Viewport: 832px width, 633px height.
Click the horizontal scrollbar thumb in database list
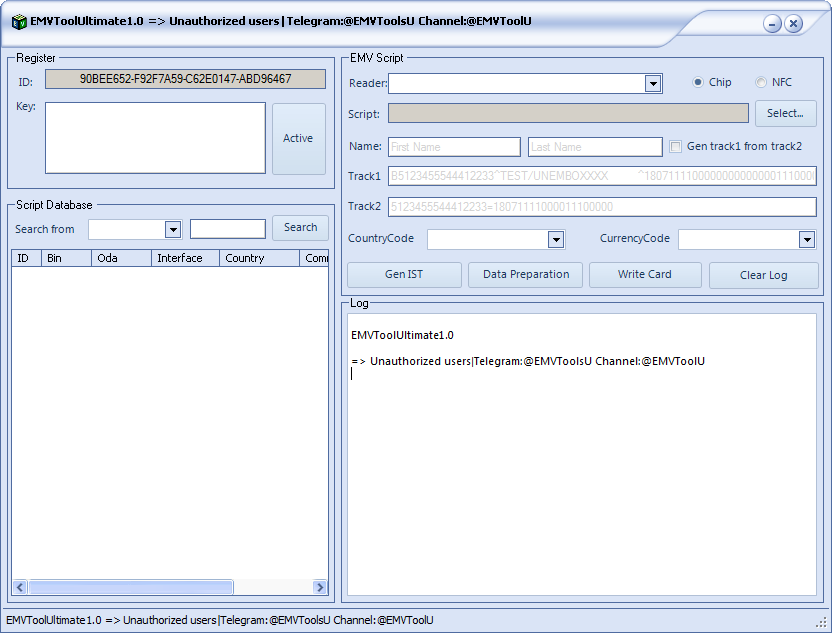point(130,587)
